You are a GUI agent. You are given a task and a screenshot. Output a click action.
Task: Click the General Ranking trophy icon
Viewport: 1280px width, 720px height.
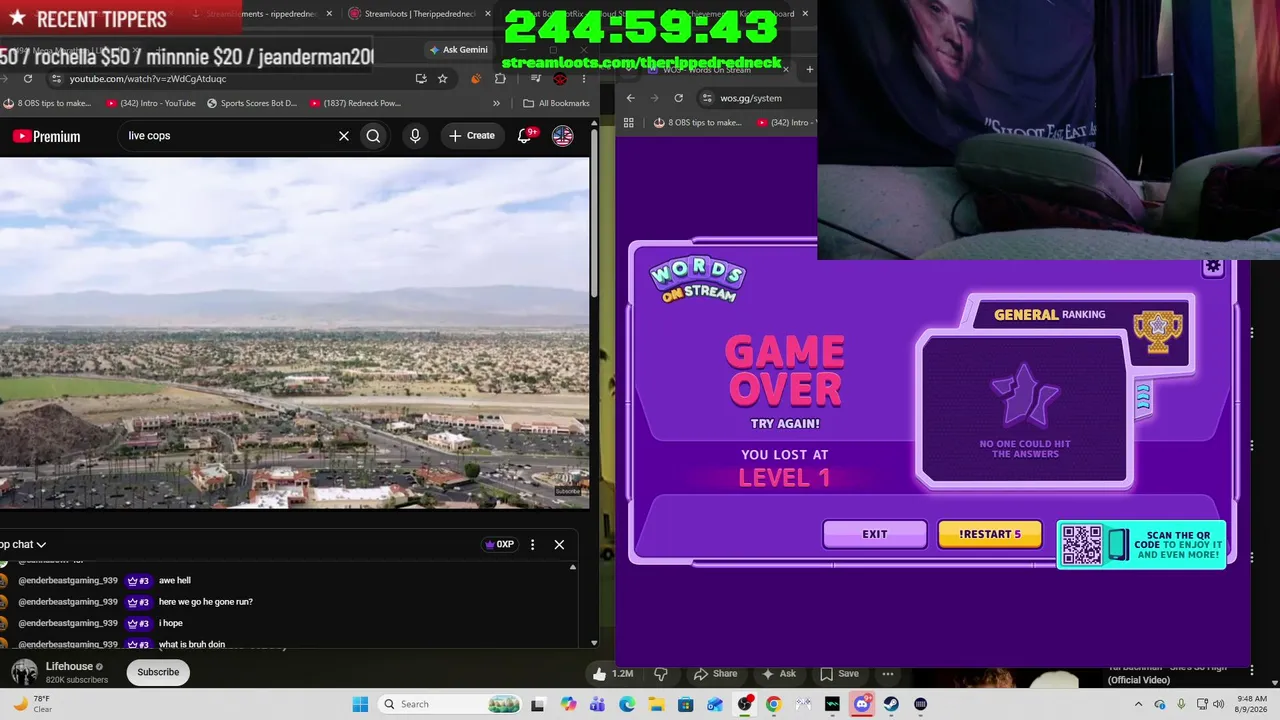(x=1158, y=331)
